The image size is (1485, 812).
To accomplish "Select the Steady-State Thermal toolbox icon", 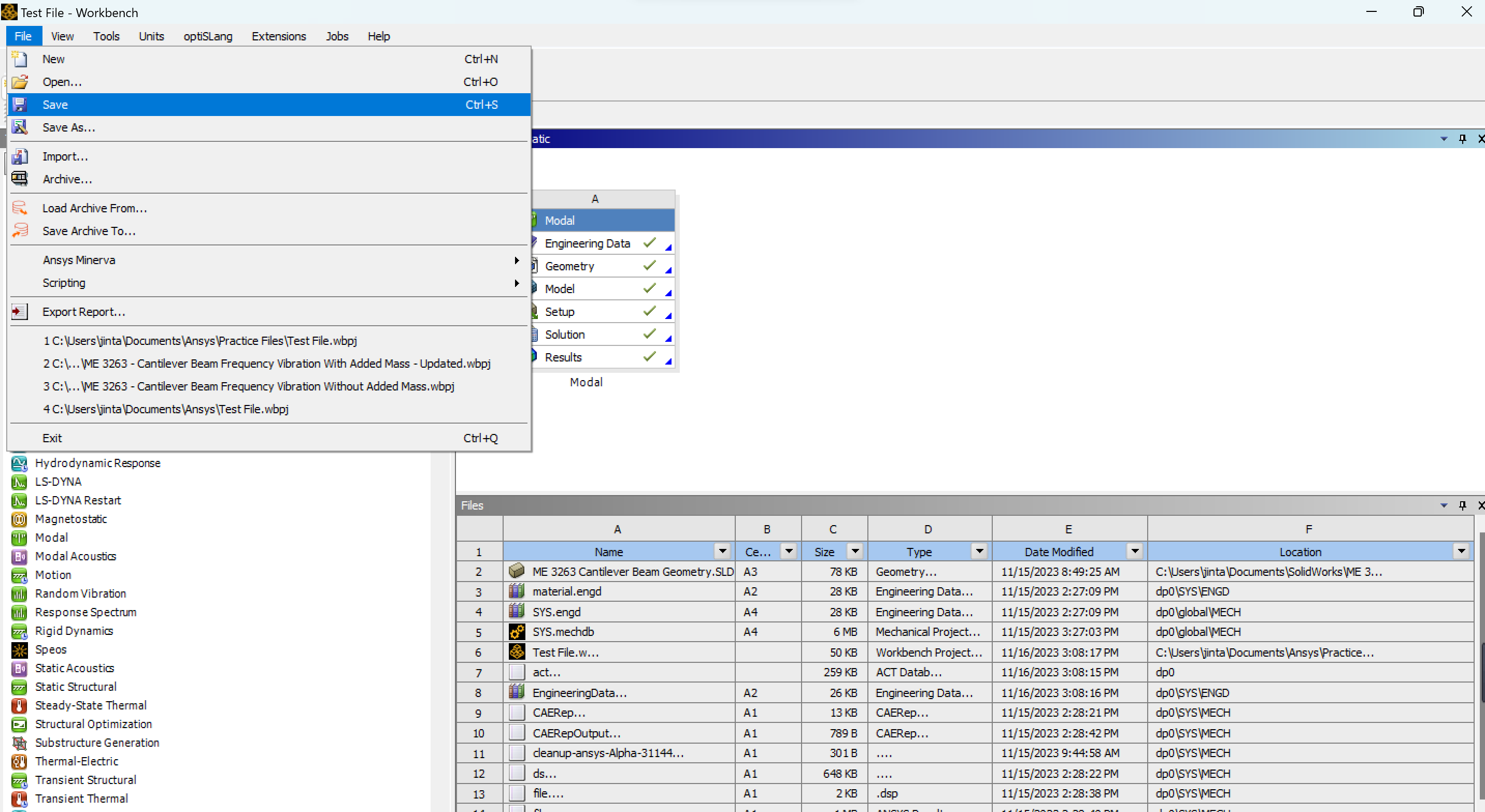I will (19, 705).
